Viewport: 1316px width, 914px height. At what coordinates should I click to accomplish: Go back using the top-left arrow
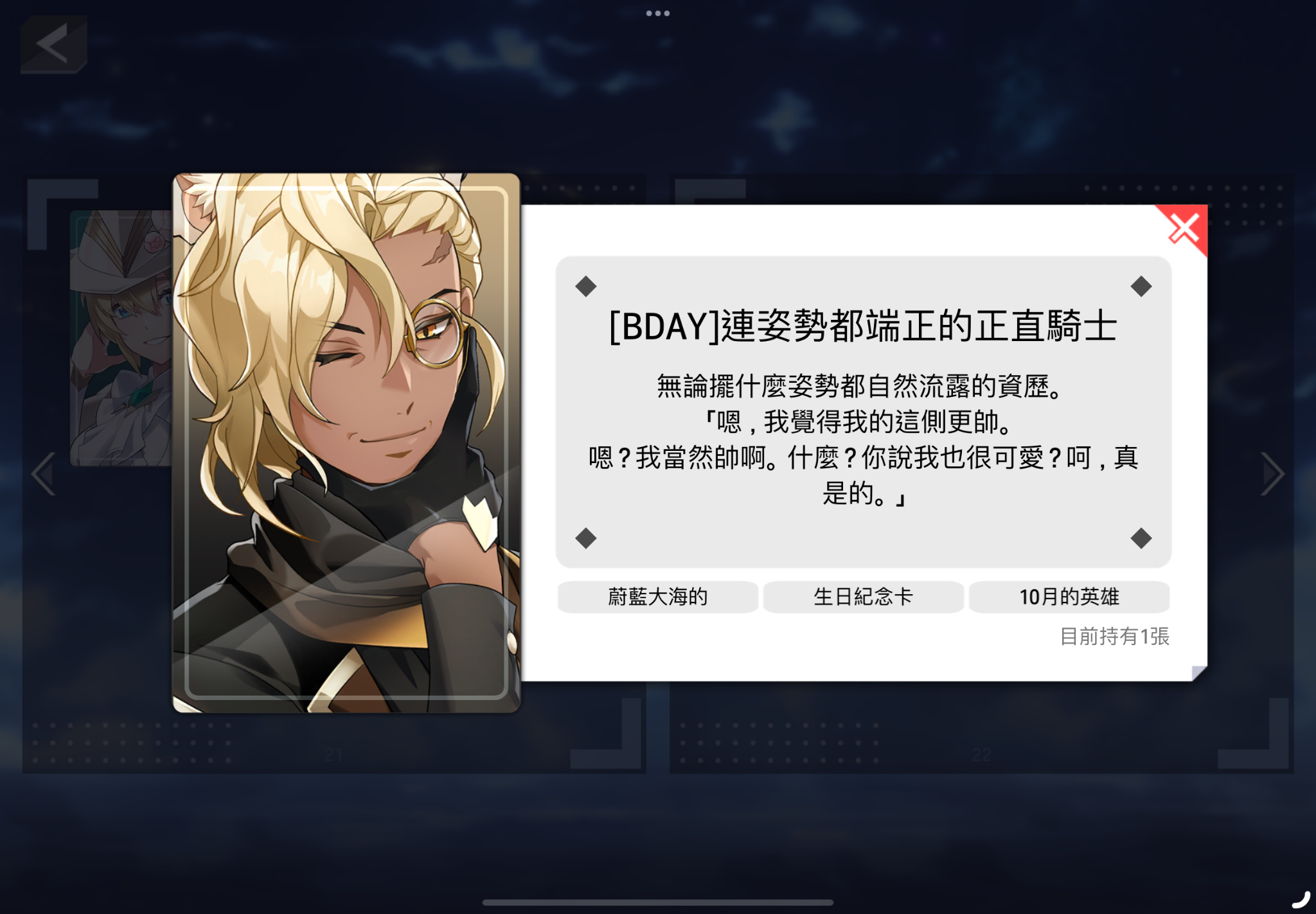53,44
